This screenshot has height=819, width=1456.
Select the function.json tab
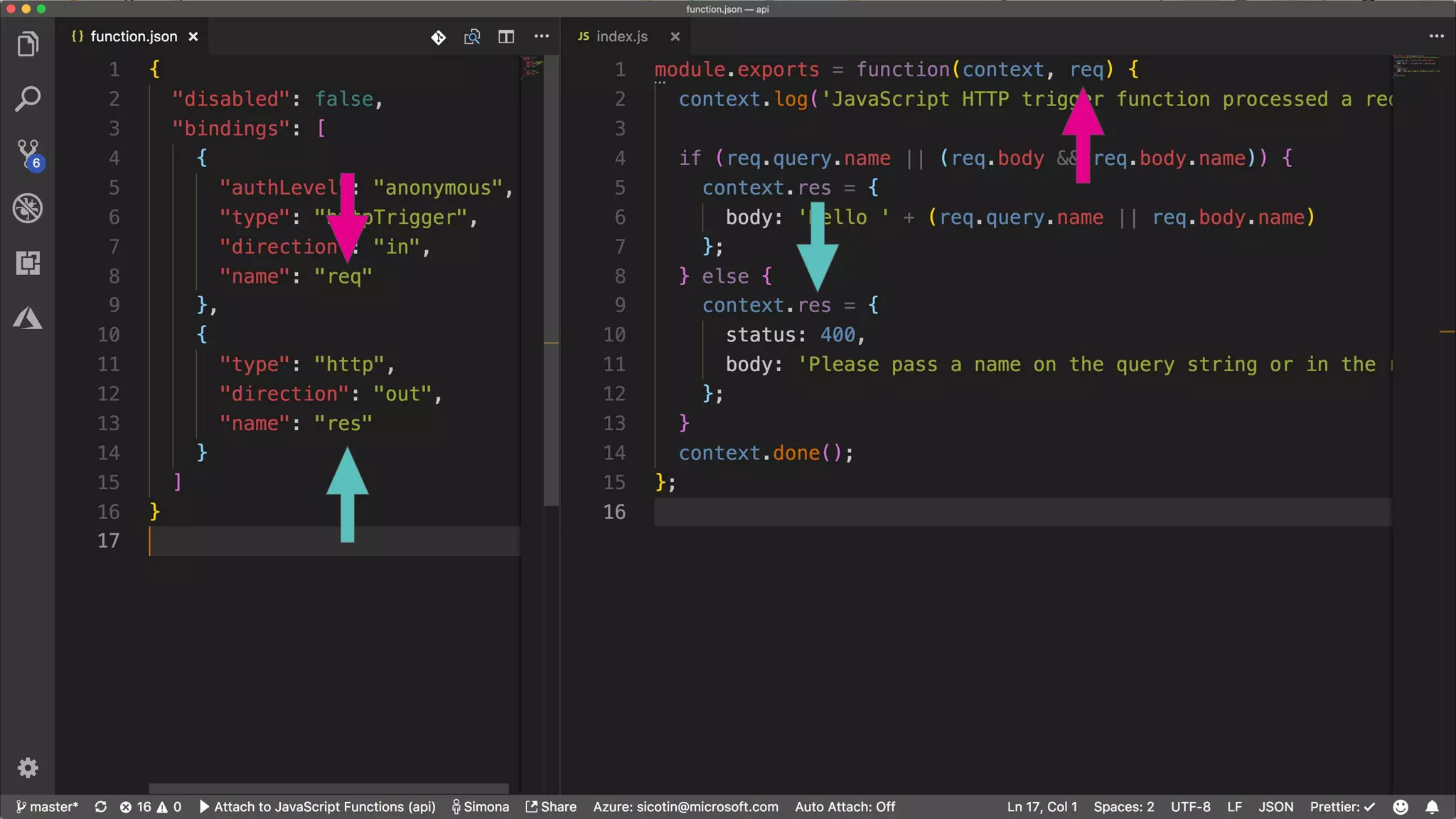coord(133,36)
